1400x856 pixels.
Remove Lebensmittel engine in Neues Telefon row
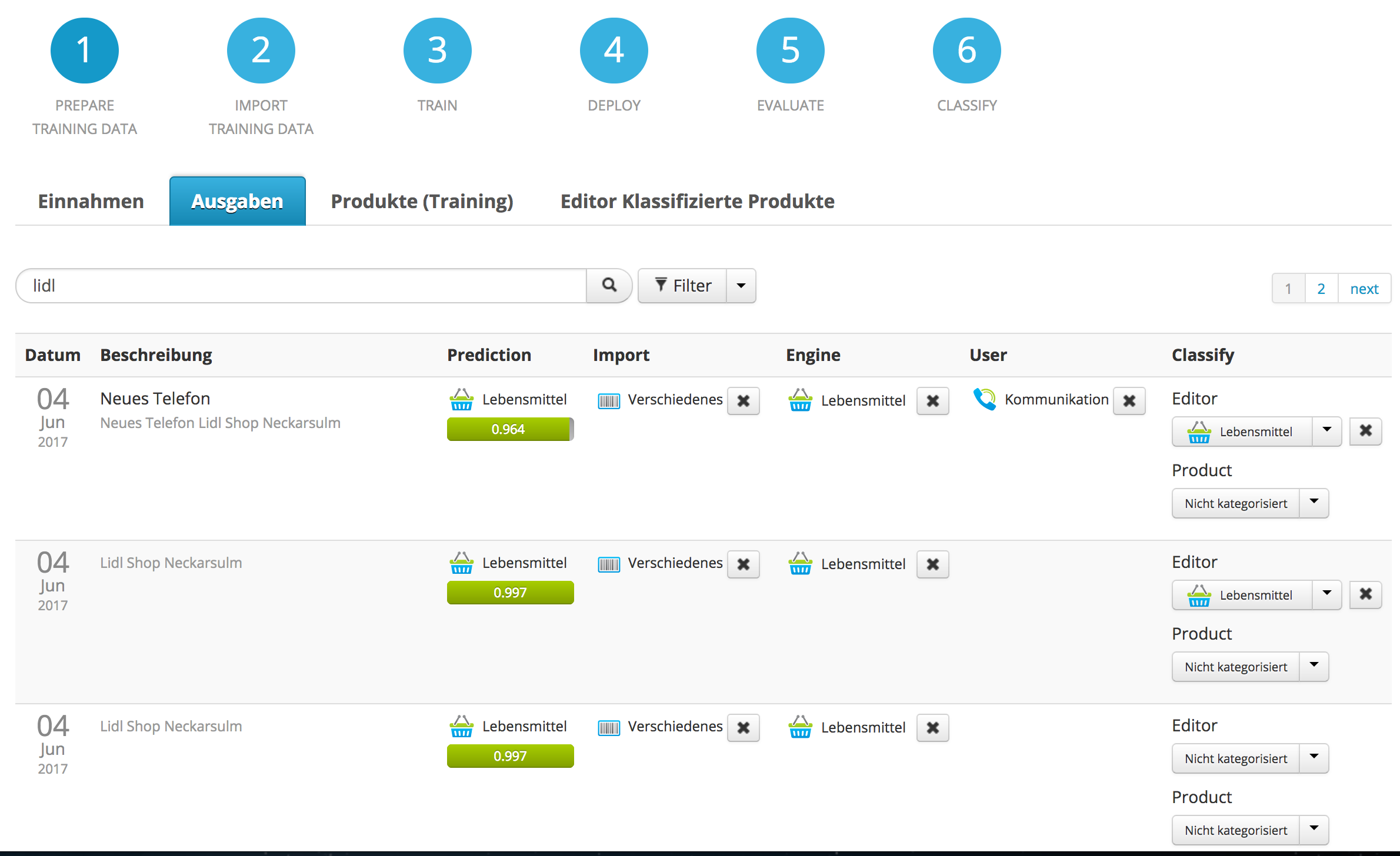(x=933, y=401)
